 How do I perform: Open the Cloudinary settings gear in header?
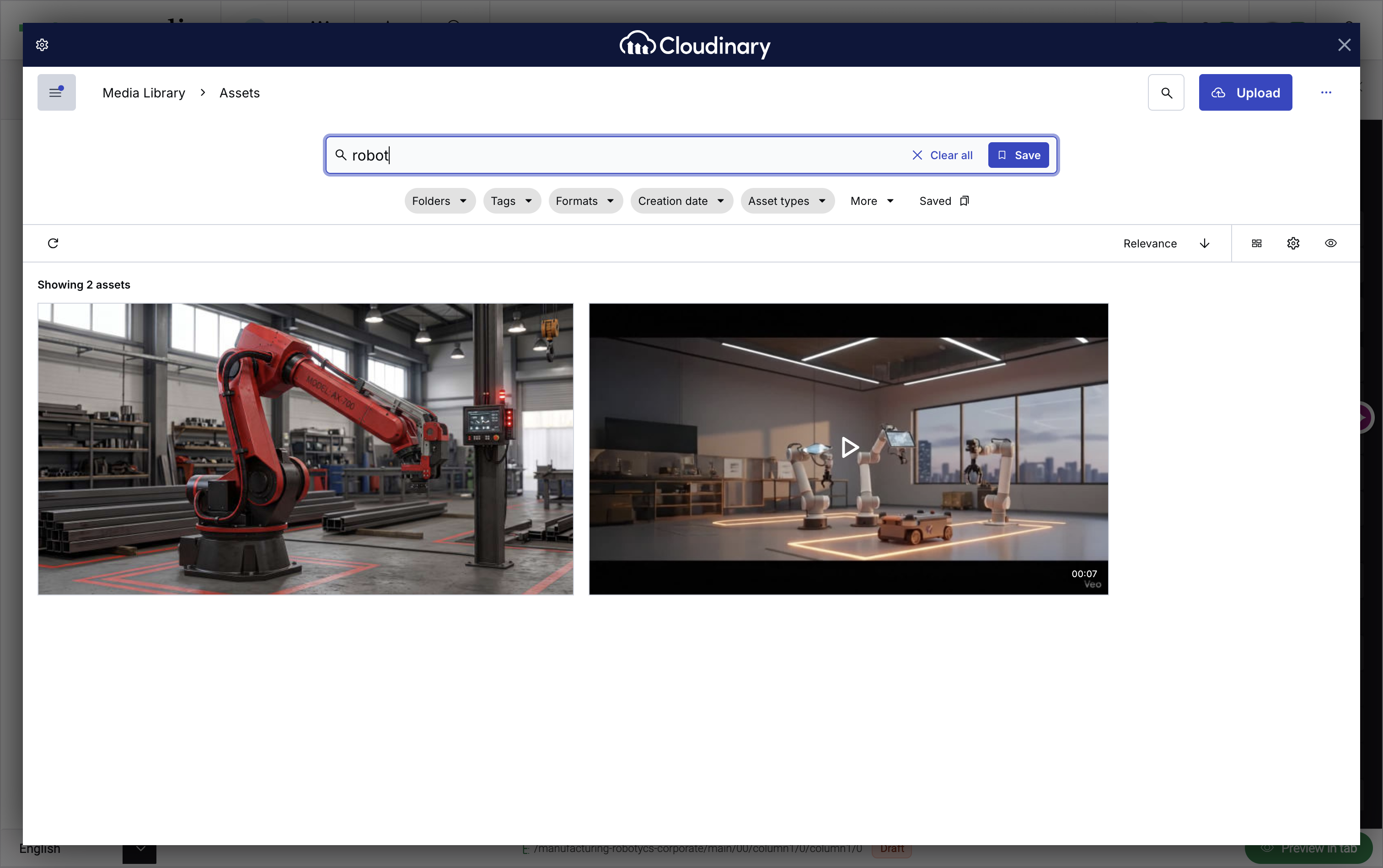42,45
